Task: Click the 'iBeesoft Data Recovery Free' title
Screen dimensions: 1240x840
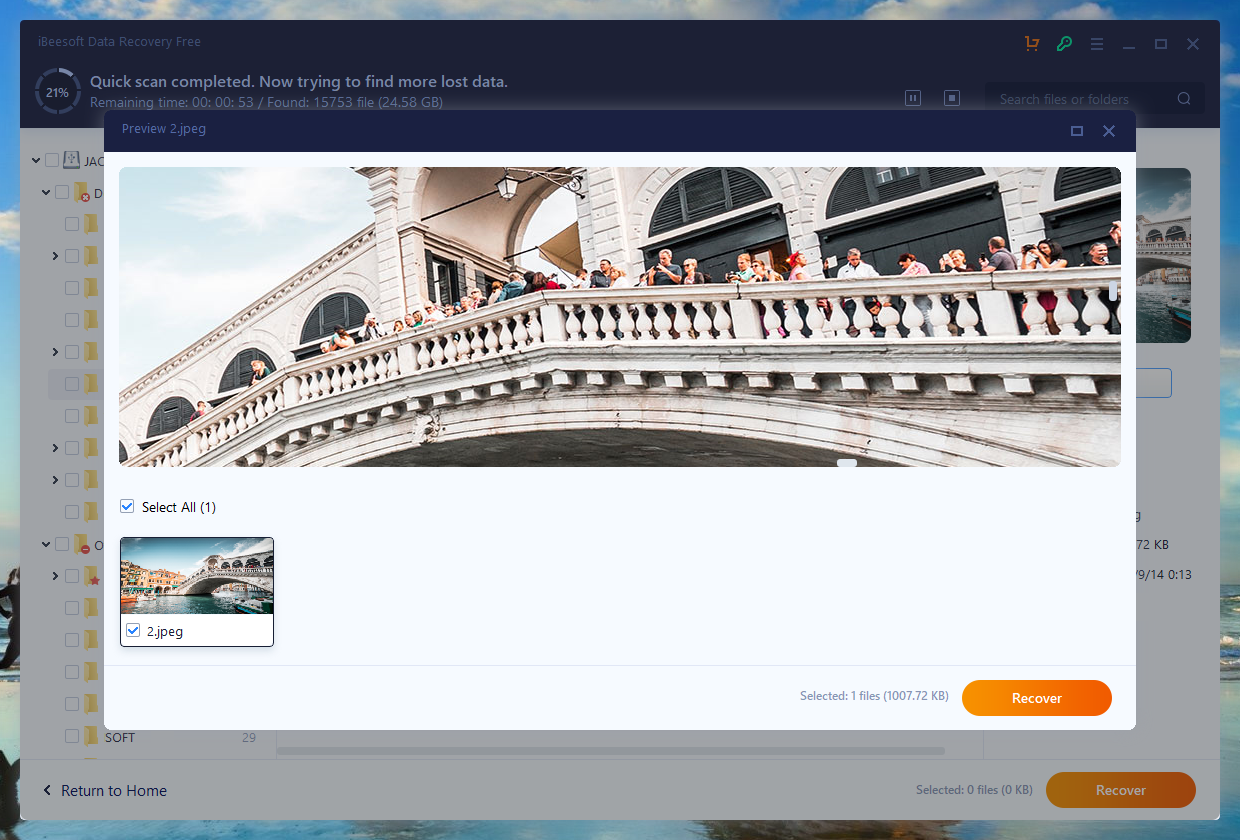Action: click(119, 42)
